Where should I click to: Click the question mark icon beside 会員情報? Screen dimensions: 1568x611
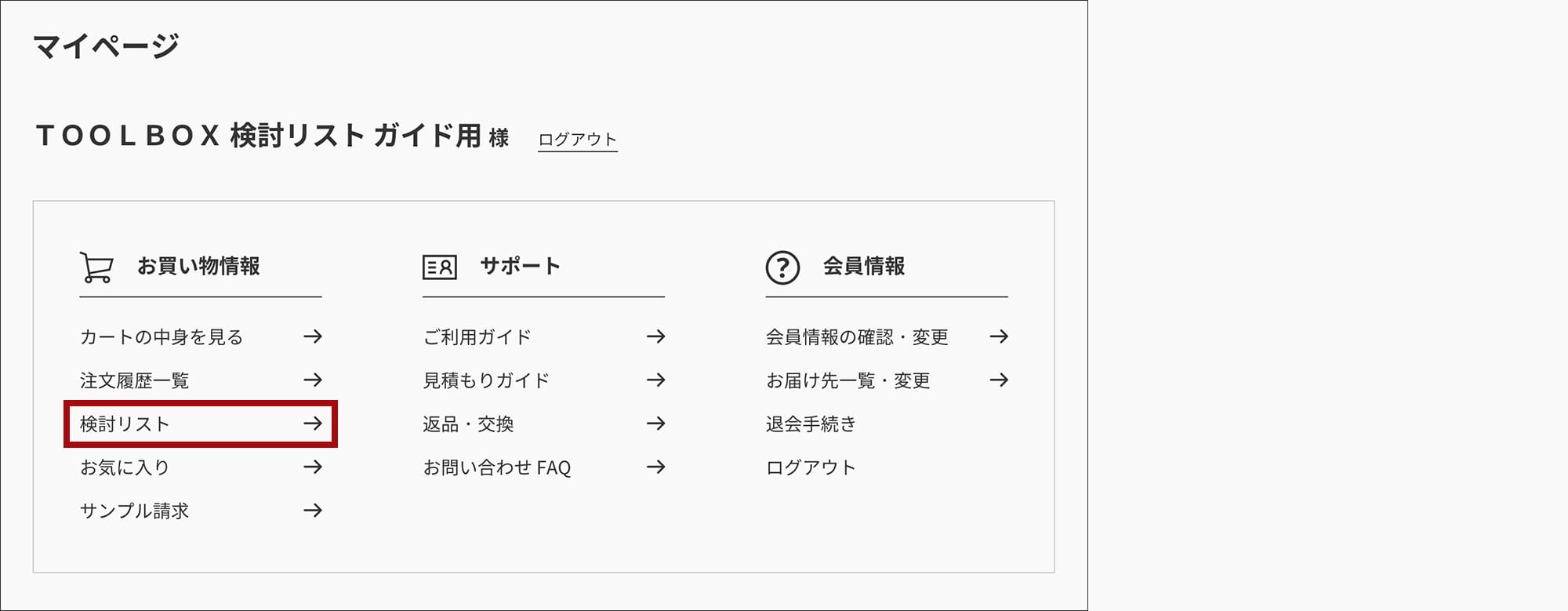[782, 267]
